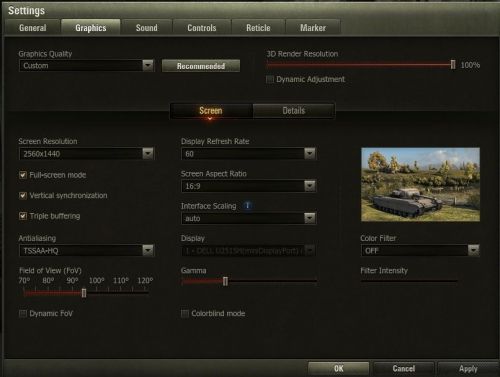Switch to the Sound tab
The image size is (500, 377).
pyautogui.click(x=147, y=28)
